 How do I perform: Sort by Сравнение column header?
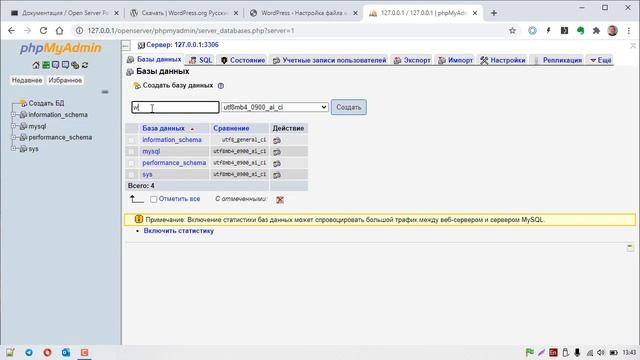pos(231,128)
